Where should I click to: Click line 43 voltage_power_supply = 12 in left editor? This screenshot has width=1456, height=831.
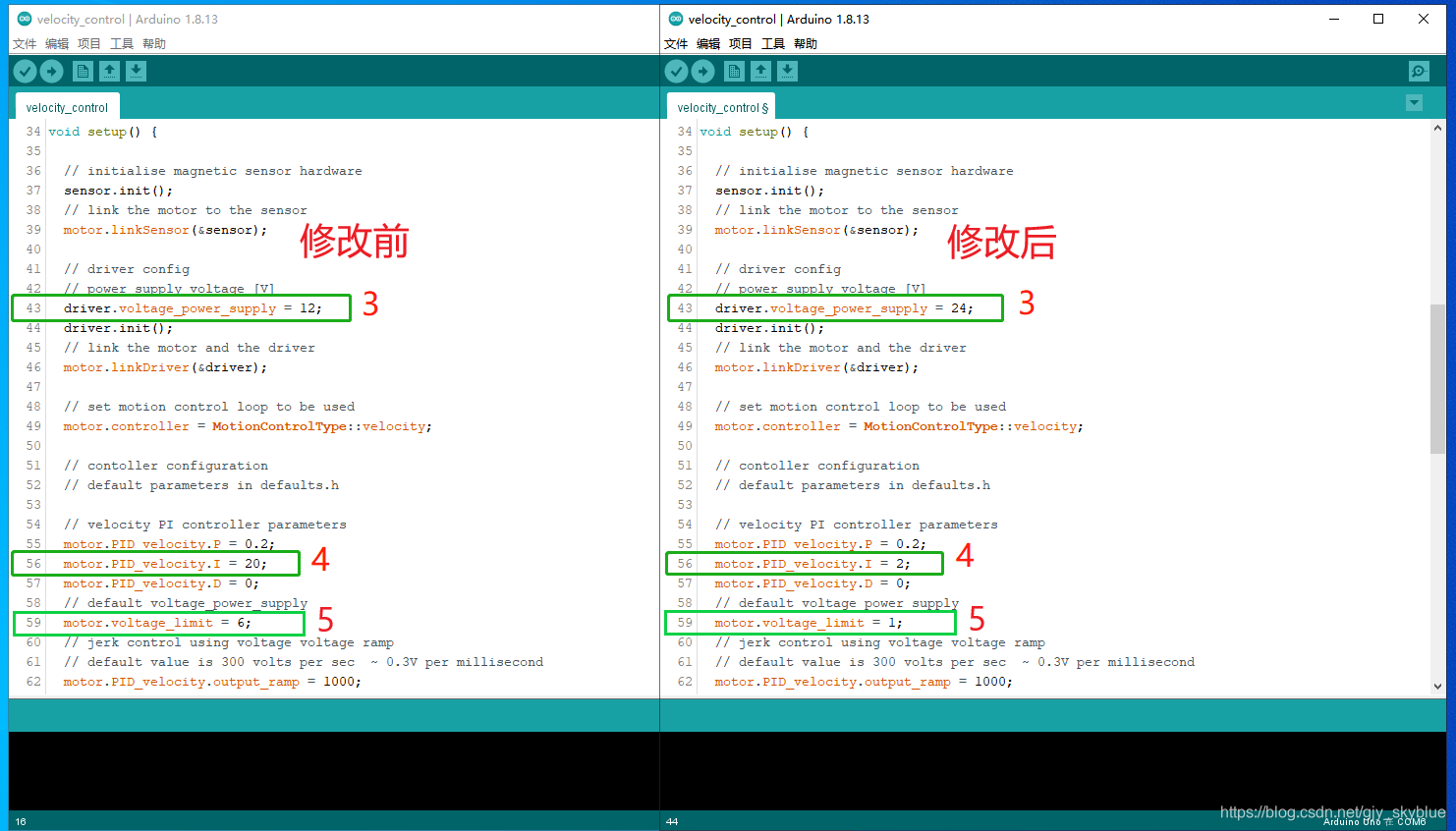(x=193, y=308)
